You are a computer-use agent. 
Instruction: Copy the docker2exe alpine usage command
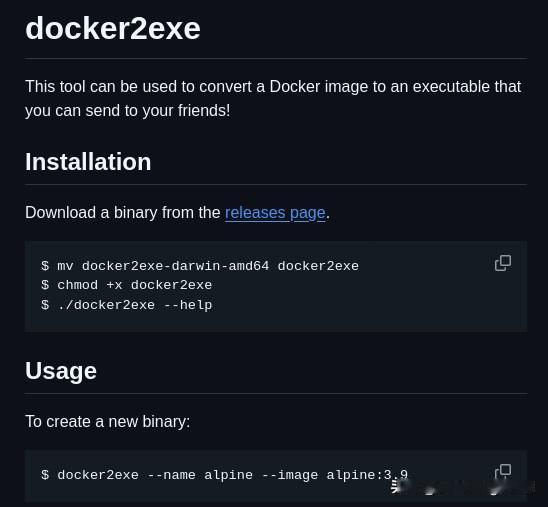(x=503, y=472)
